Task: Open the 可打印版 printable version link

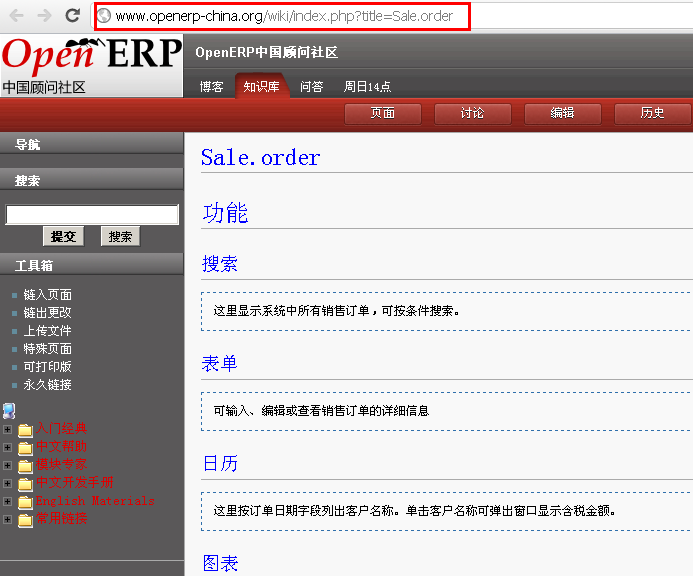Action: click(x=48, y=367)
